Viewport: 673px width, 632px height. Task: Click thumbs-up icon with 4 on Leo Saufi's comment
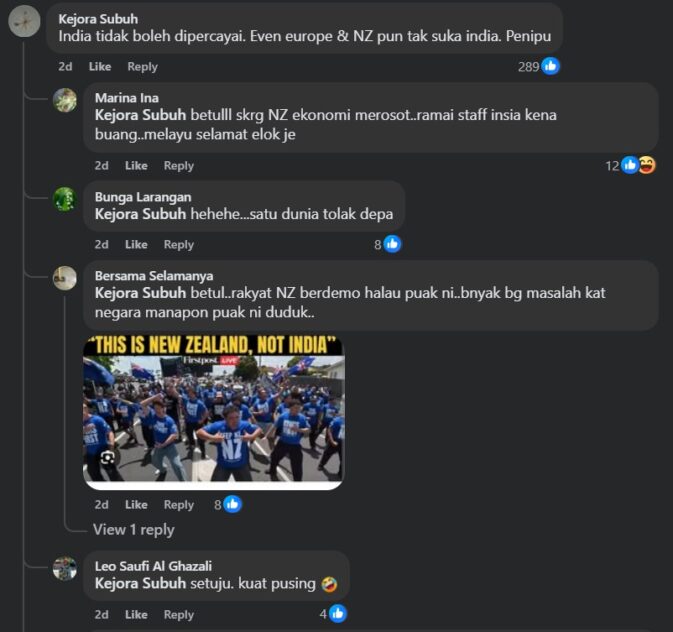click(x=338, y=614)
